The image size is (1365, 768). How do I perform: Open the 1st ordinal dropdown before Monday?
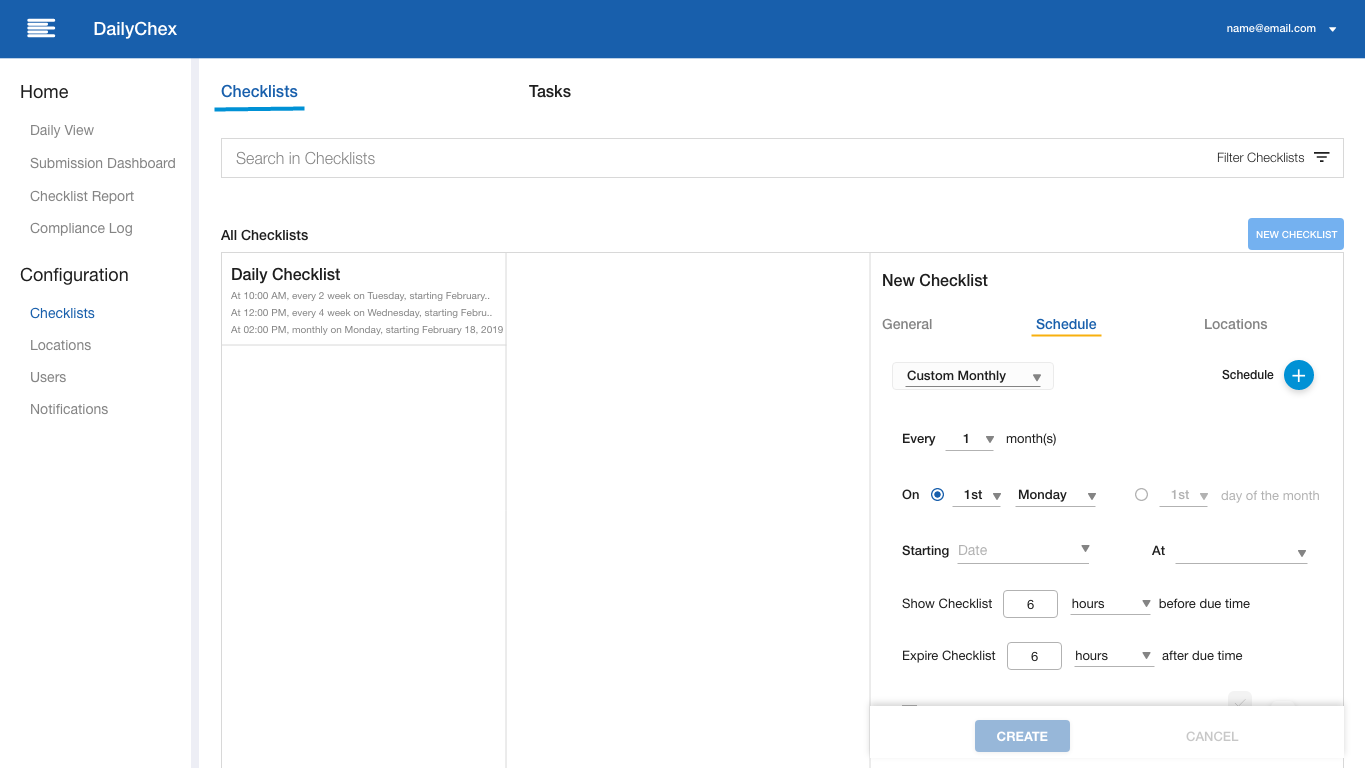pos(977,495)
